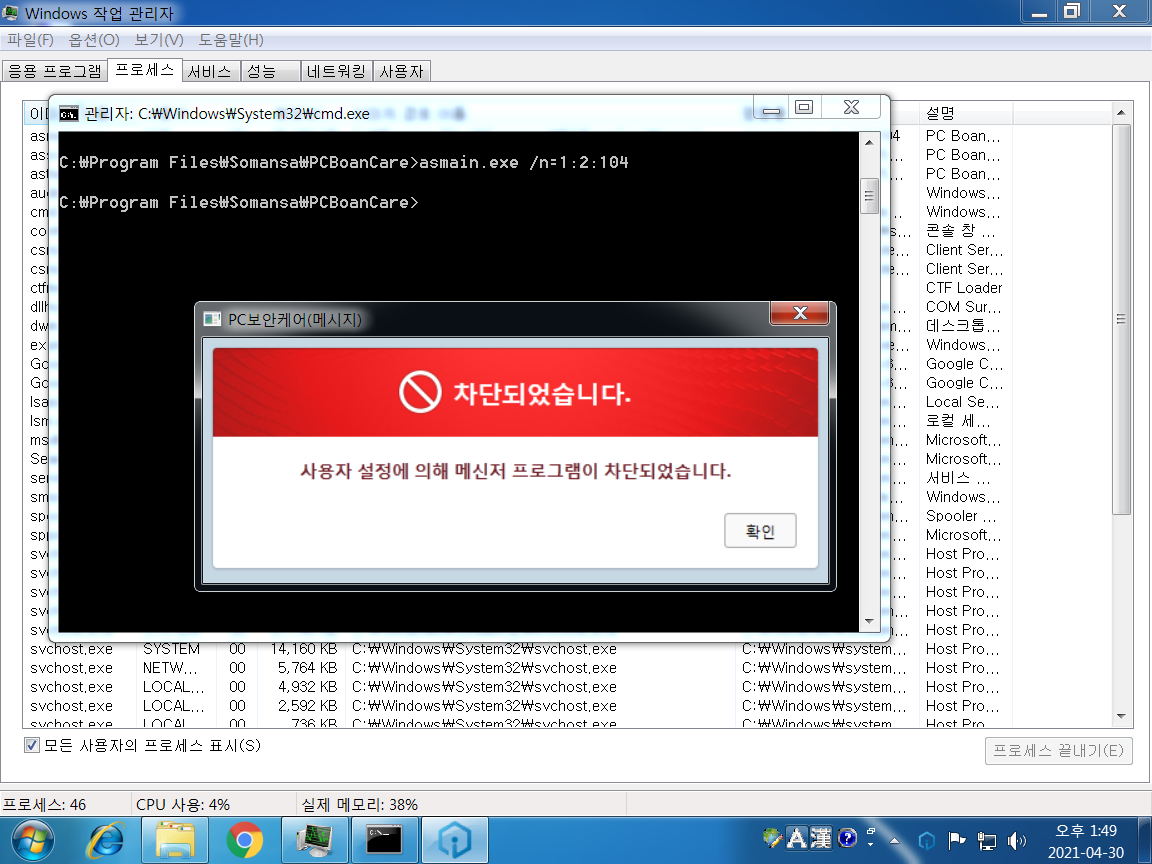
Task: Click the cmd taskbar icon
Action: [384, 840]
